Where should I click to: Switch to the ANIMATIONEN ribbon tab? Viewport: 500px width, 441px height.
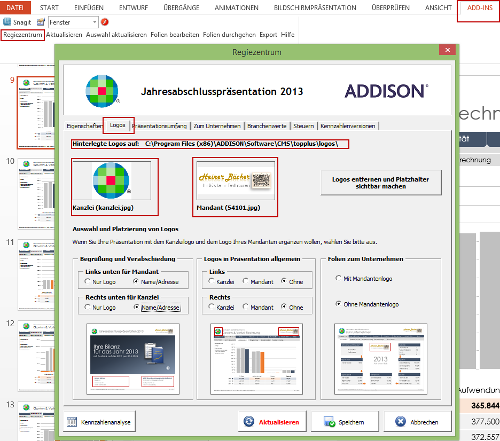(x=236, y=7)
